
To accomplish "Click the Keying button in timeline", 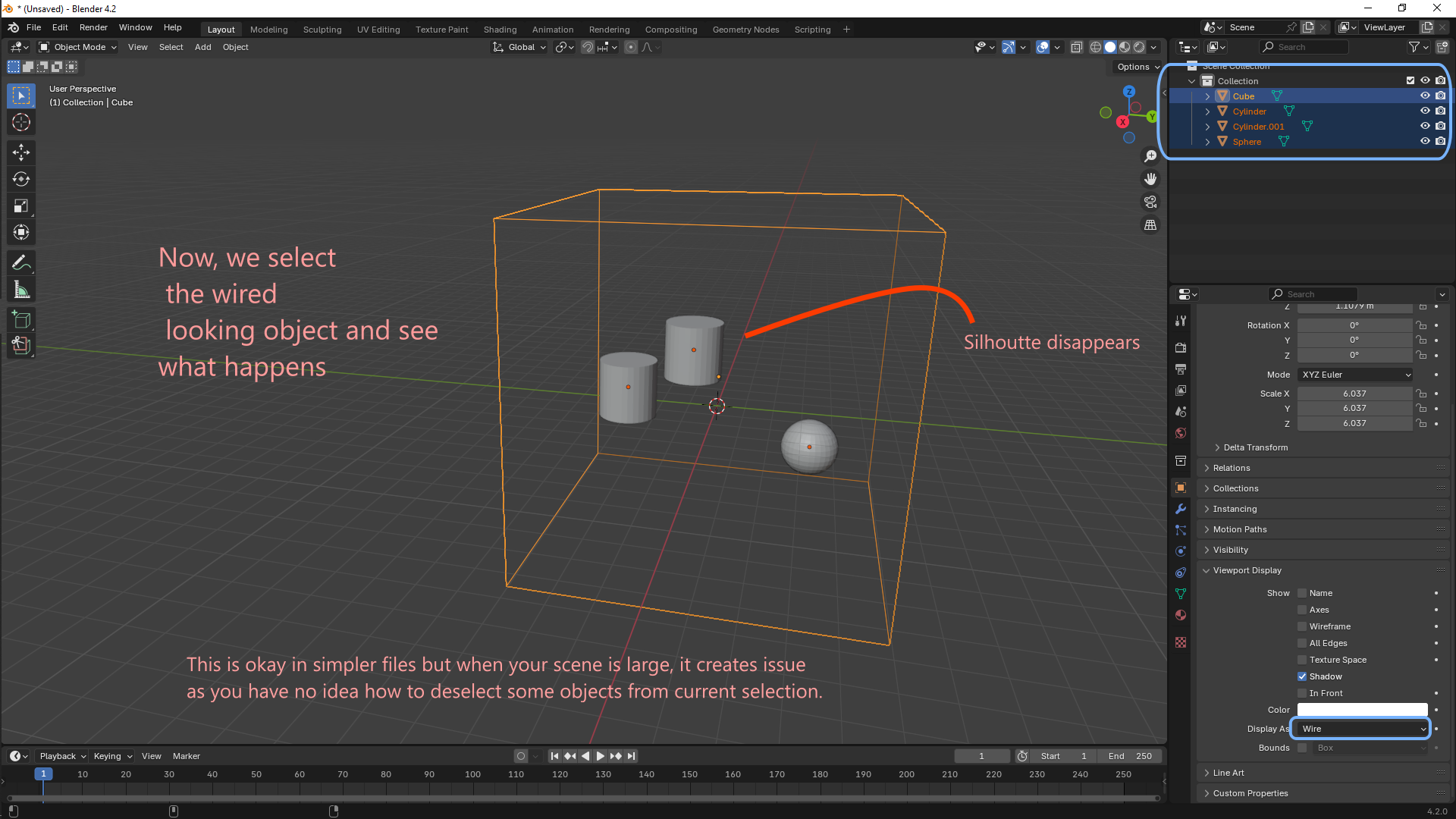I will click(112, 756).
